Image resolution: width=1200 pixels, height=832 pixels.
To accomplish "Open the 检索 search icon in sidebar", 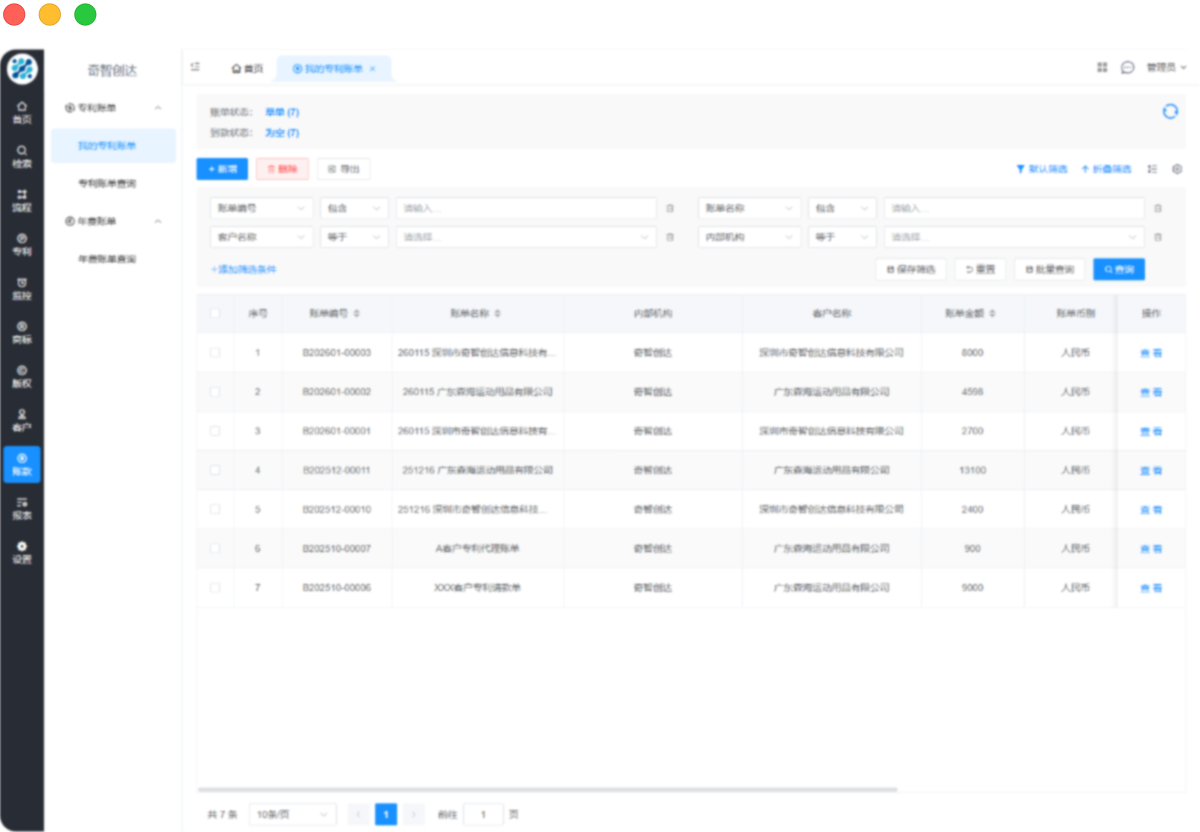I will click(x=22, y=152).
